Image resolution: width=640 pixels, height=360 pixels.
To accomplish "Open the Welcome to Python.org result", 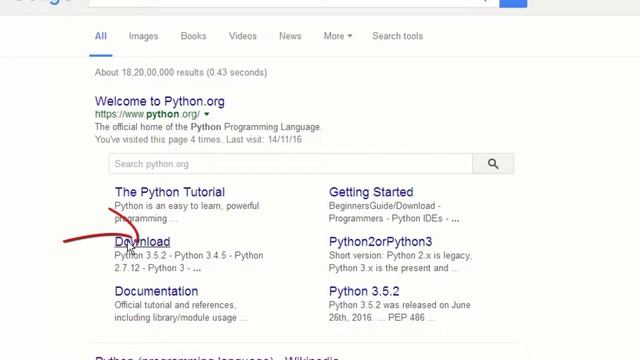I will coord(160,101).
